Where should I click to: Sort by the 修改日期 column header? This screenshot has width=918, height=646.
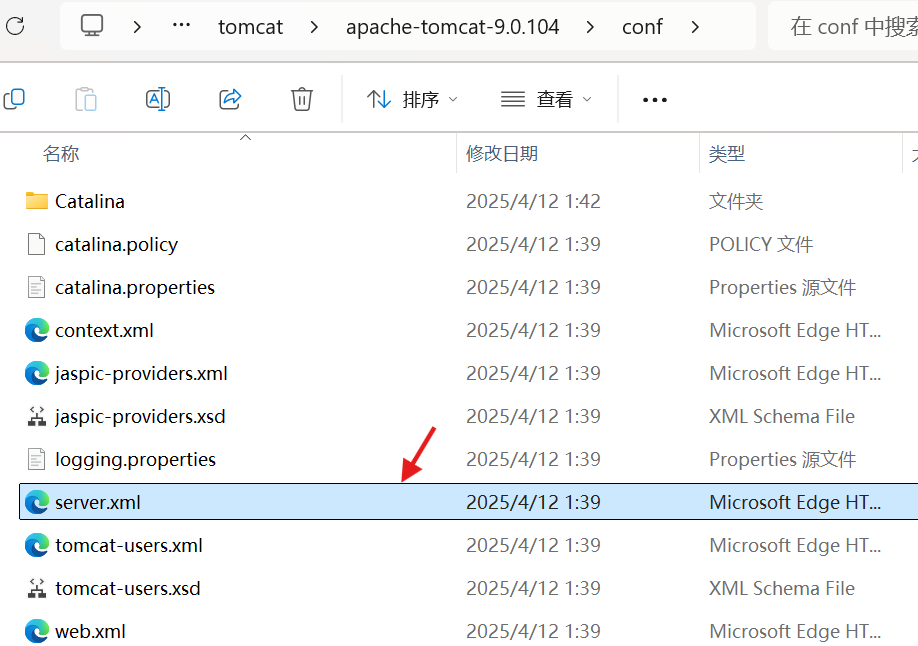click(502, 154)
